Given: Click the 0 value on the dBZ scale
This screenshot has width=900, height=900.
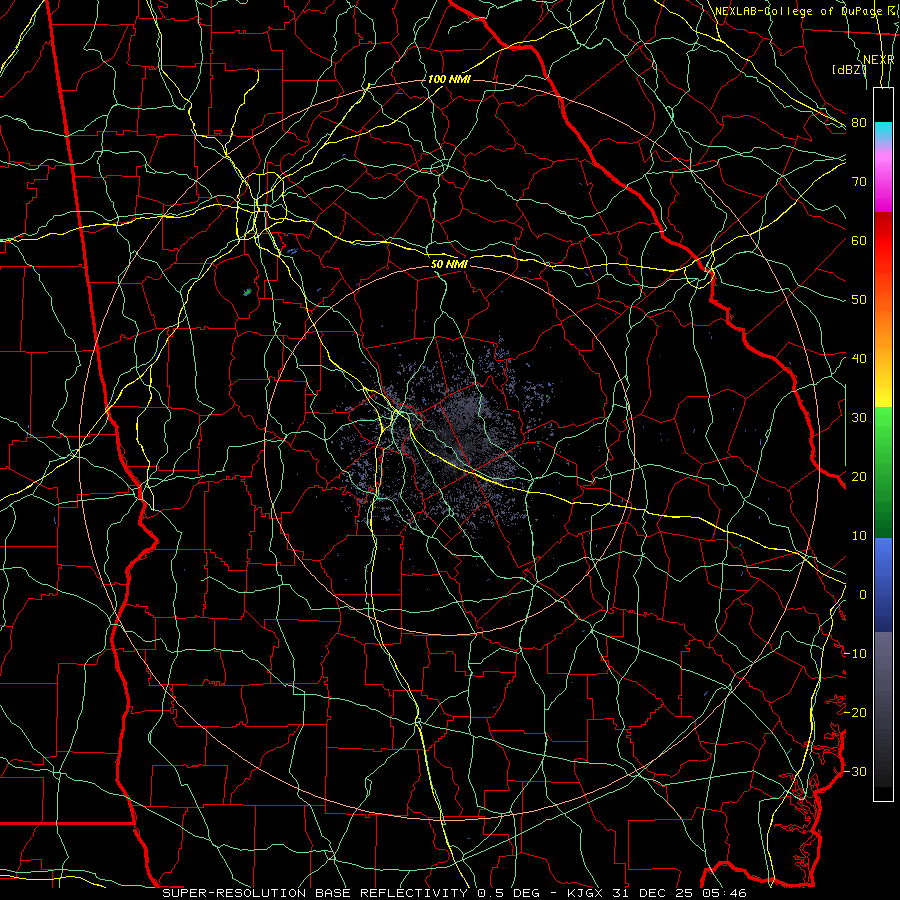Looking at the screenshot, I should coord(863,595).
